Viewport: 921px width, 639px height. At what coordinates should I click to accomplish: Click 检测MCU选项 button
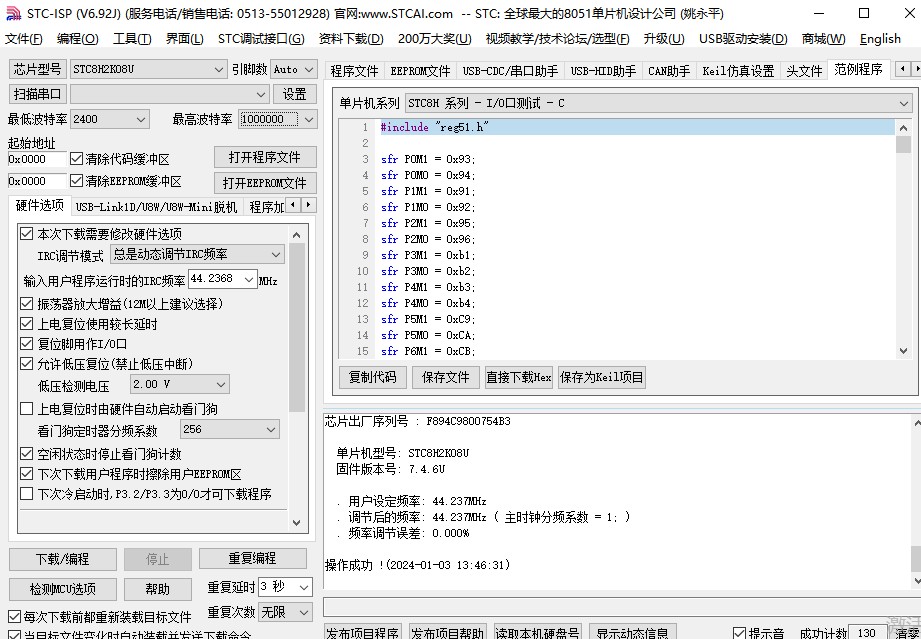tap(63, 589)
